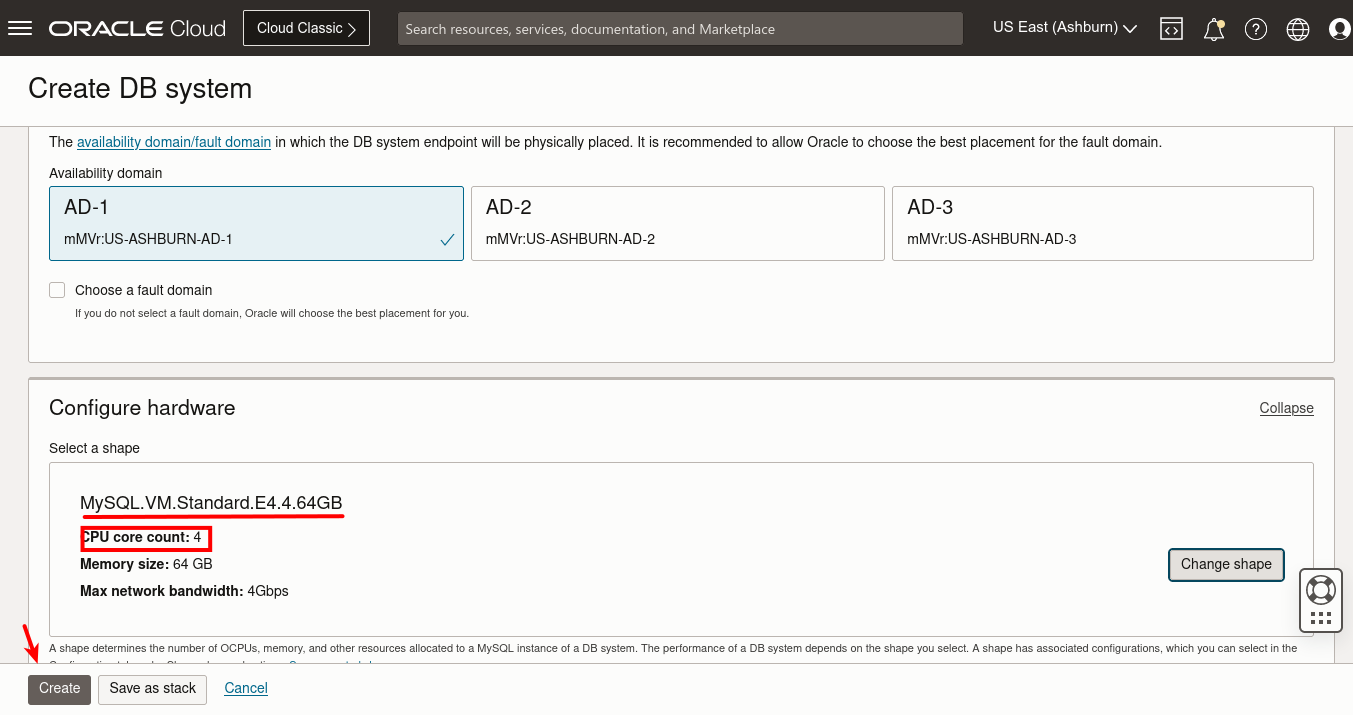This screenshot has width=1353, height=715.
Task: Open the US East (Ashburn) region dropdown
Action: click(1065, 28)
